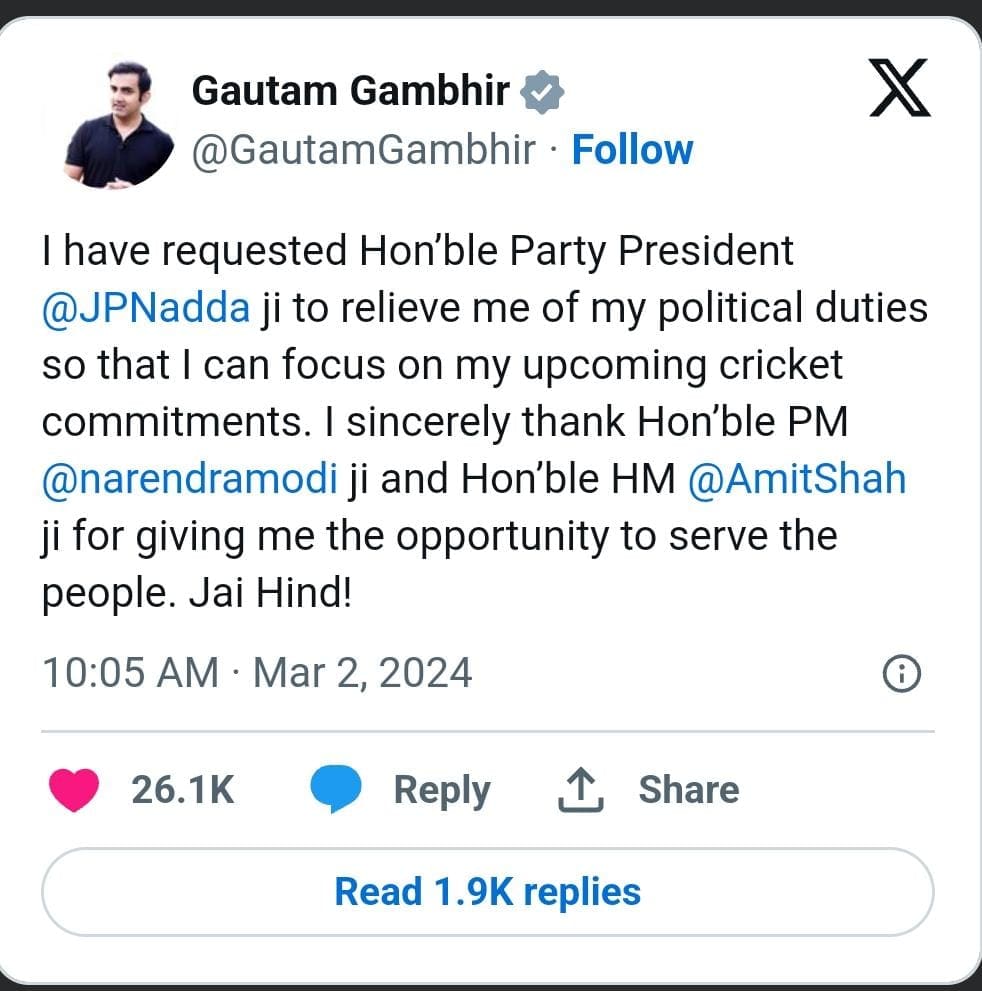Like the tweet with the heart icon
Screen dimensions: 982x991
point(73,790)
